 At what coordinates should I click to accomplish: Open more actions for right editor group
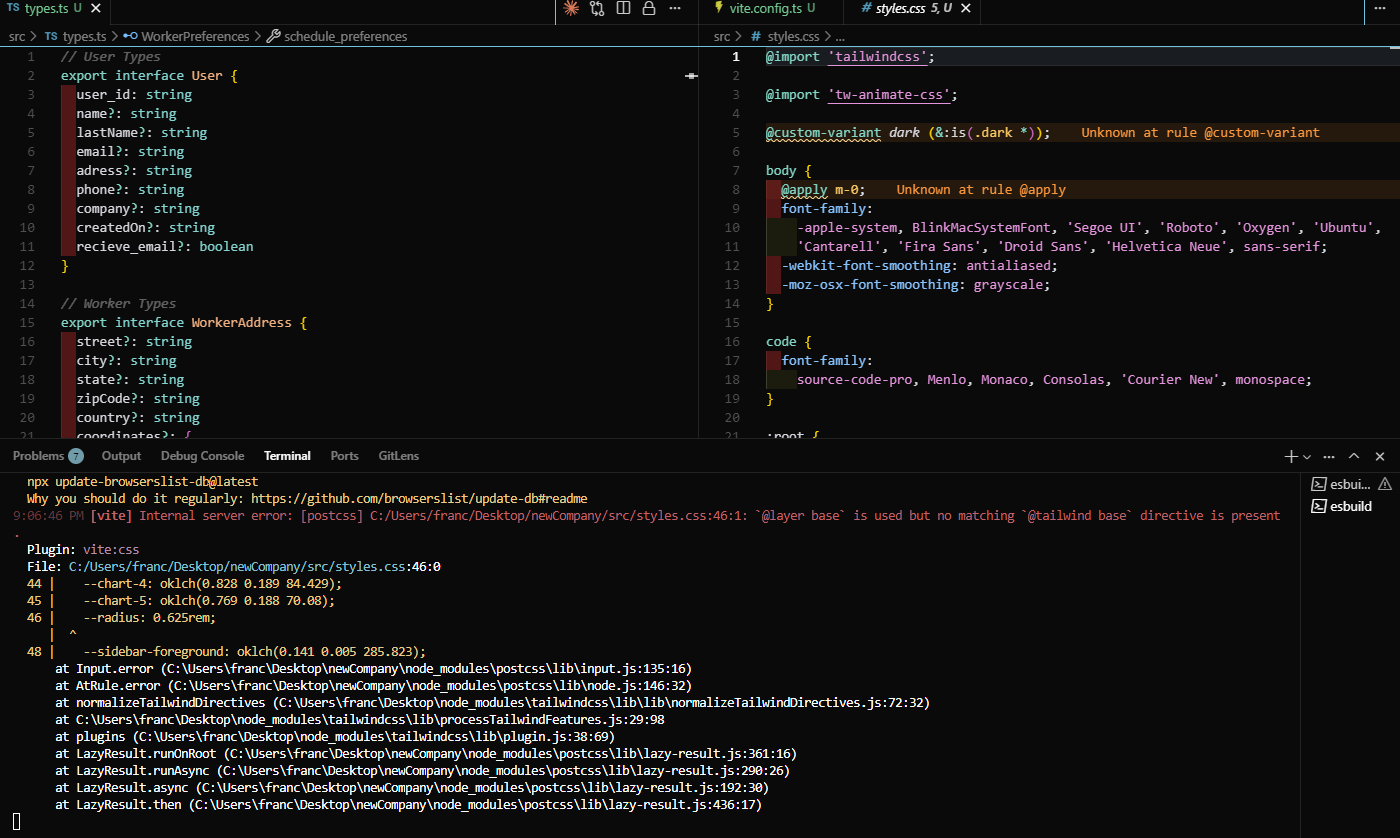click(x=1379, y=9)
